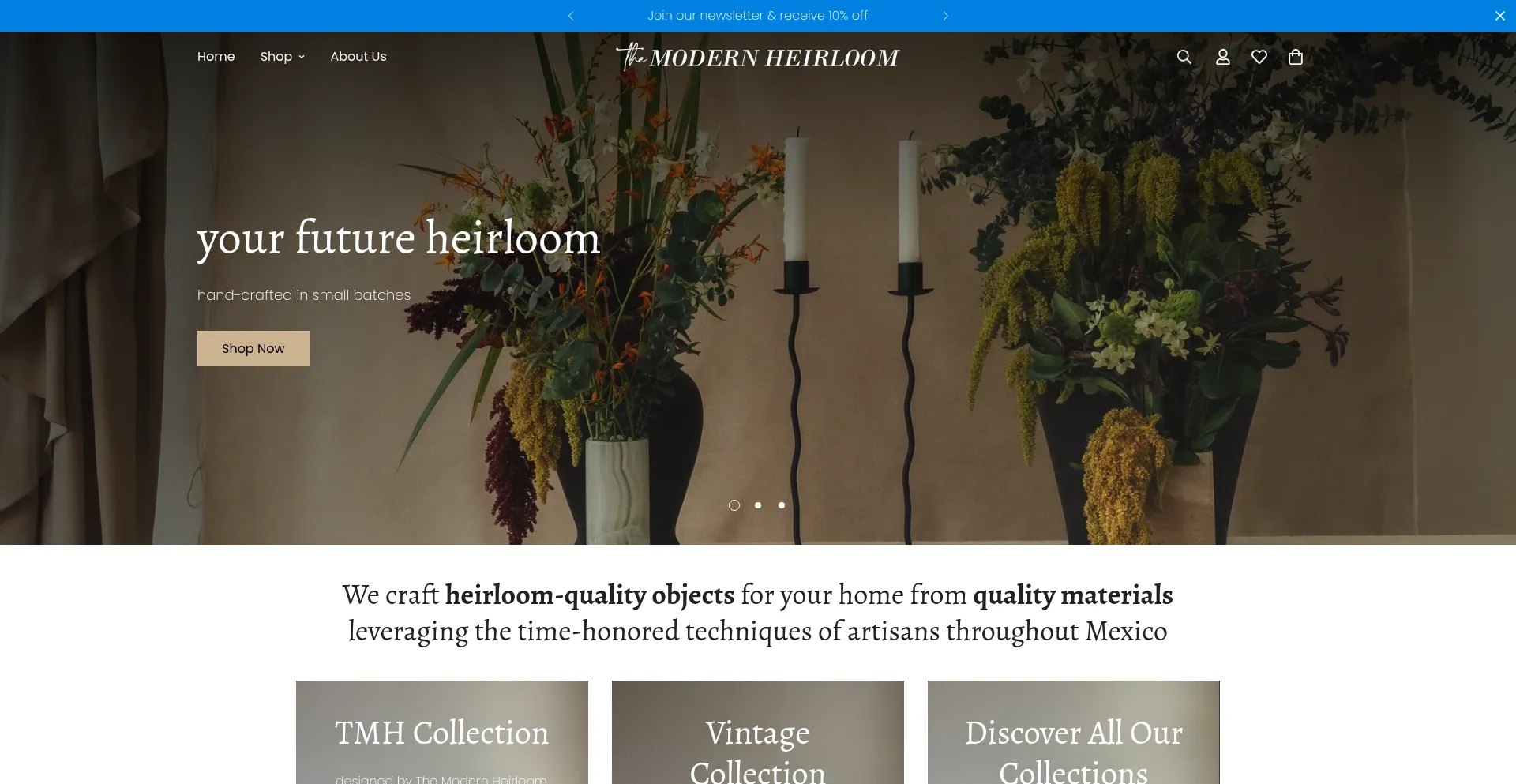Click The Modern Heirloom logo
The height and width of the screenshot is (784, 1516).
pyautogui.click(x=758, y=57)
